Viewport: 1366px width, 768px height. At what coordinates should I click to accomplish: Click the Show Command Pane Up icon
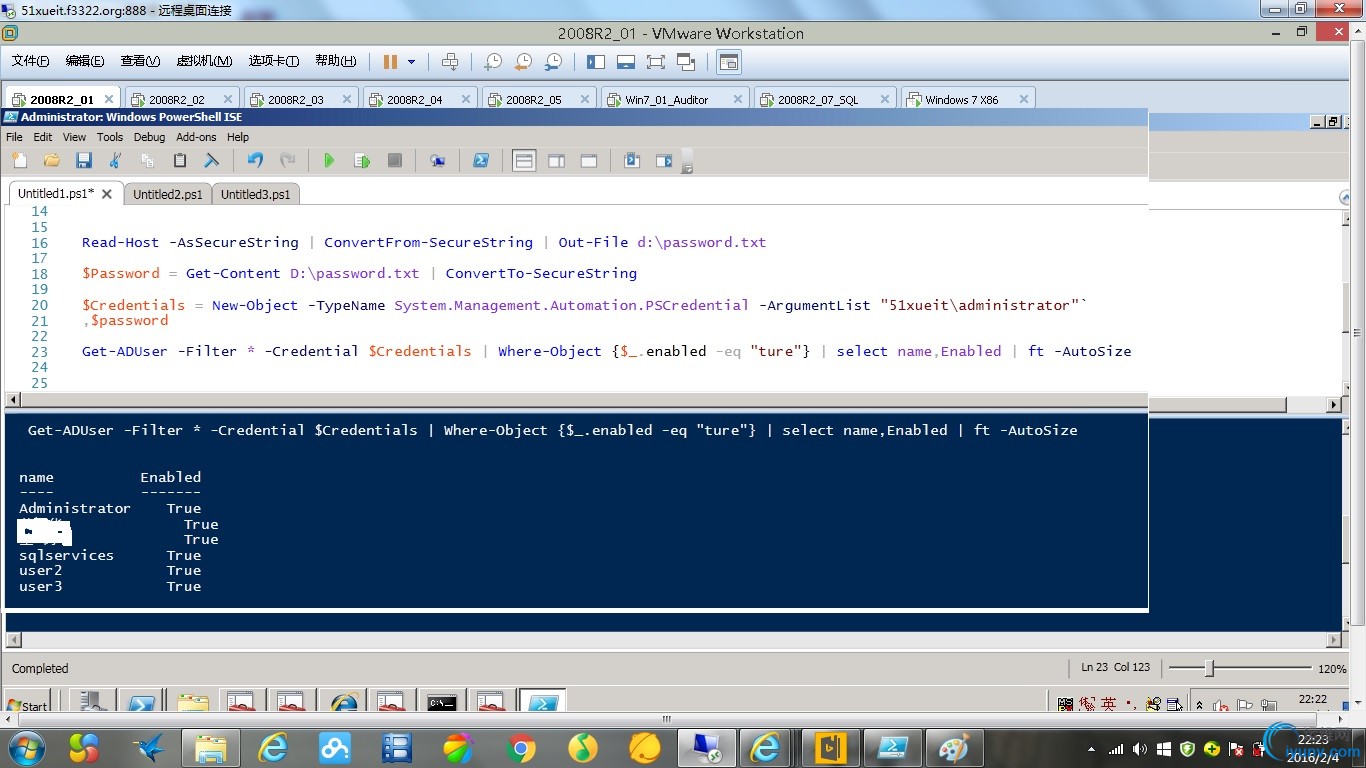632,161
